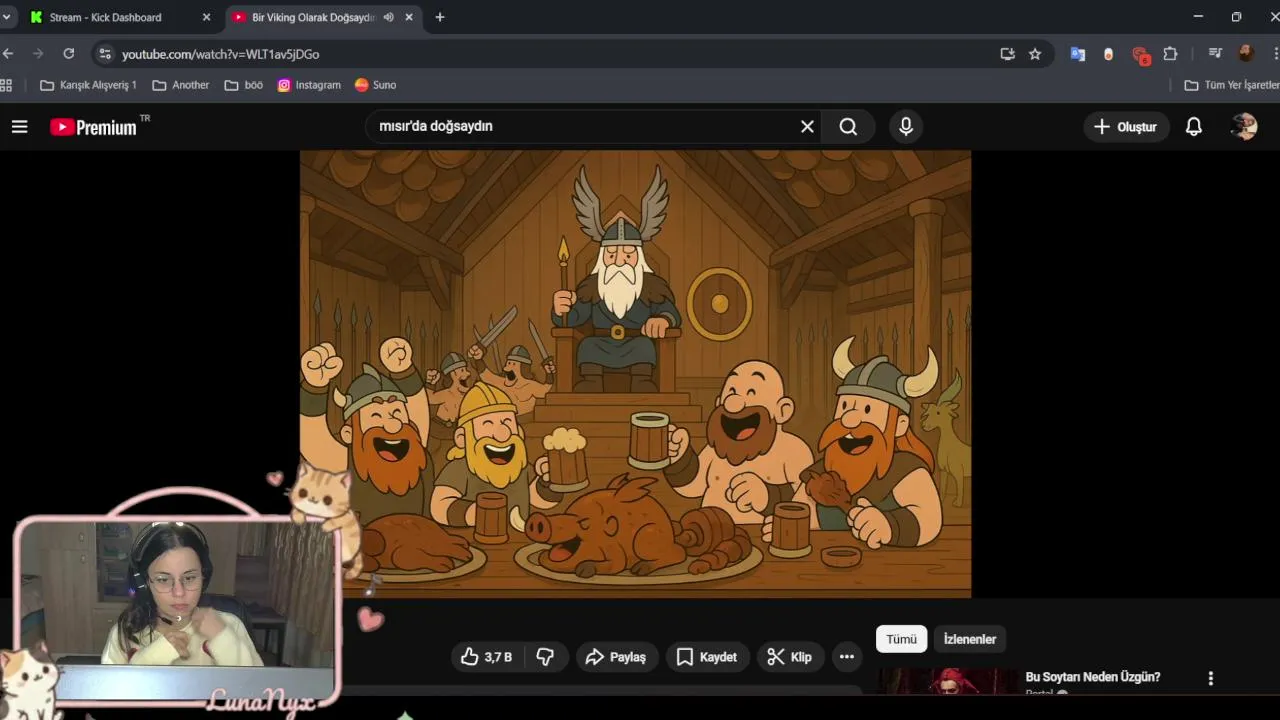Click the 'Oluştur' create button
Image resolution: width=1280 pixels, height=720 pixels.
coord(1126,127)
